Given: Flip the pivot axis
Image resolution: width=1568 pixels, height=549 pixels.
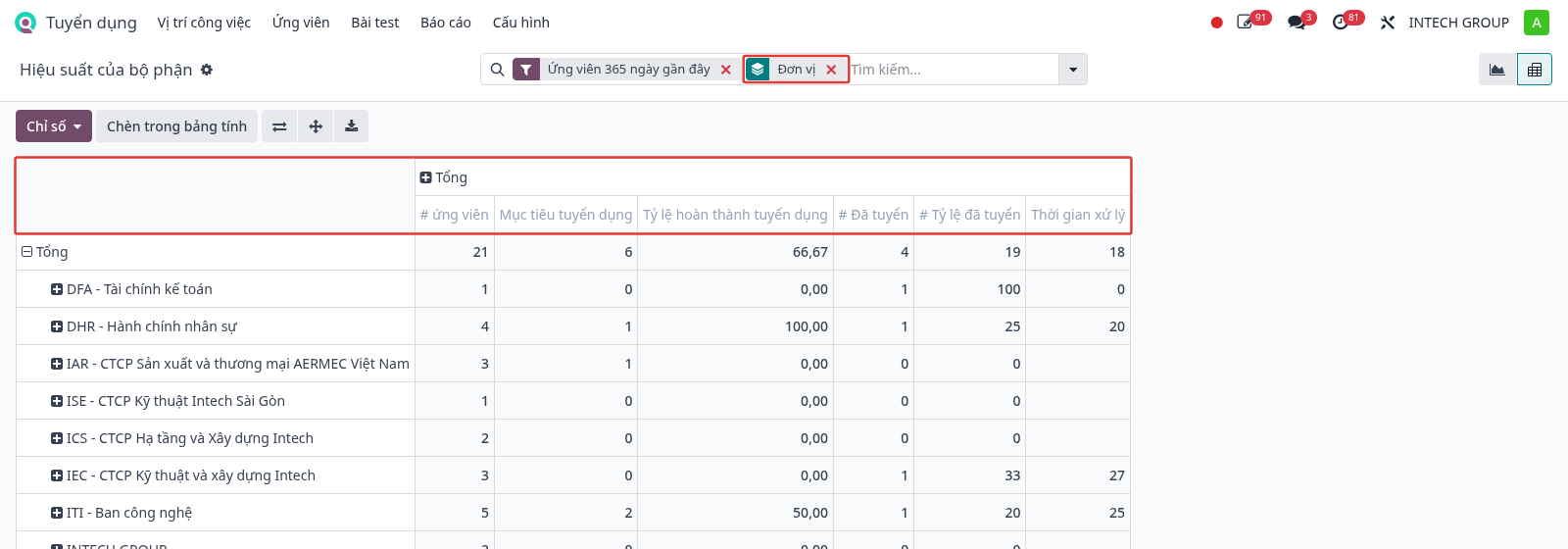Looking at the screenshot, I should [279, 126].
